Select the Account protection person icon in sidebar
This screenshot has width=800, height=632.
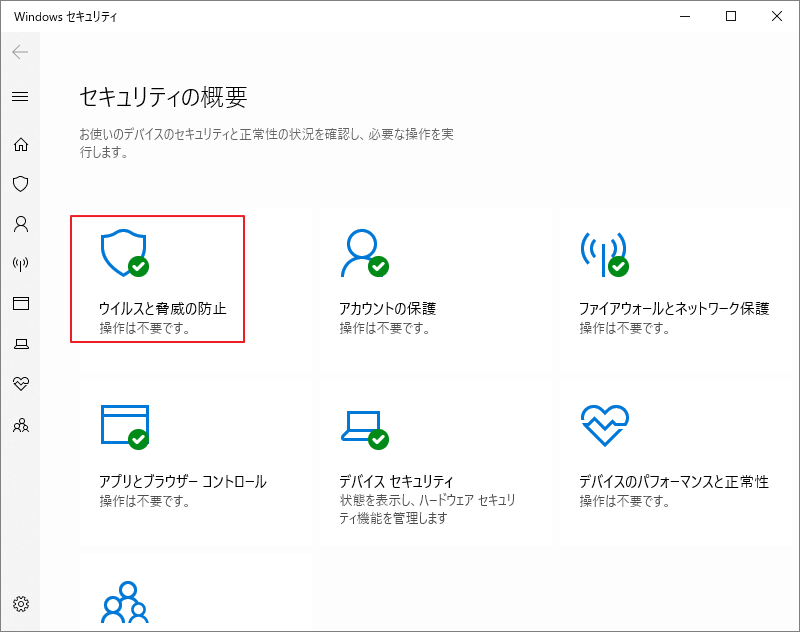[20, 224]
